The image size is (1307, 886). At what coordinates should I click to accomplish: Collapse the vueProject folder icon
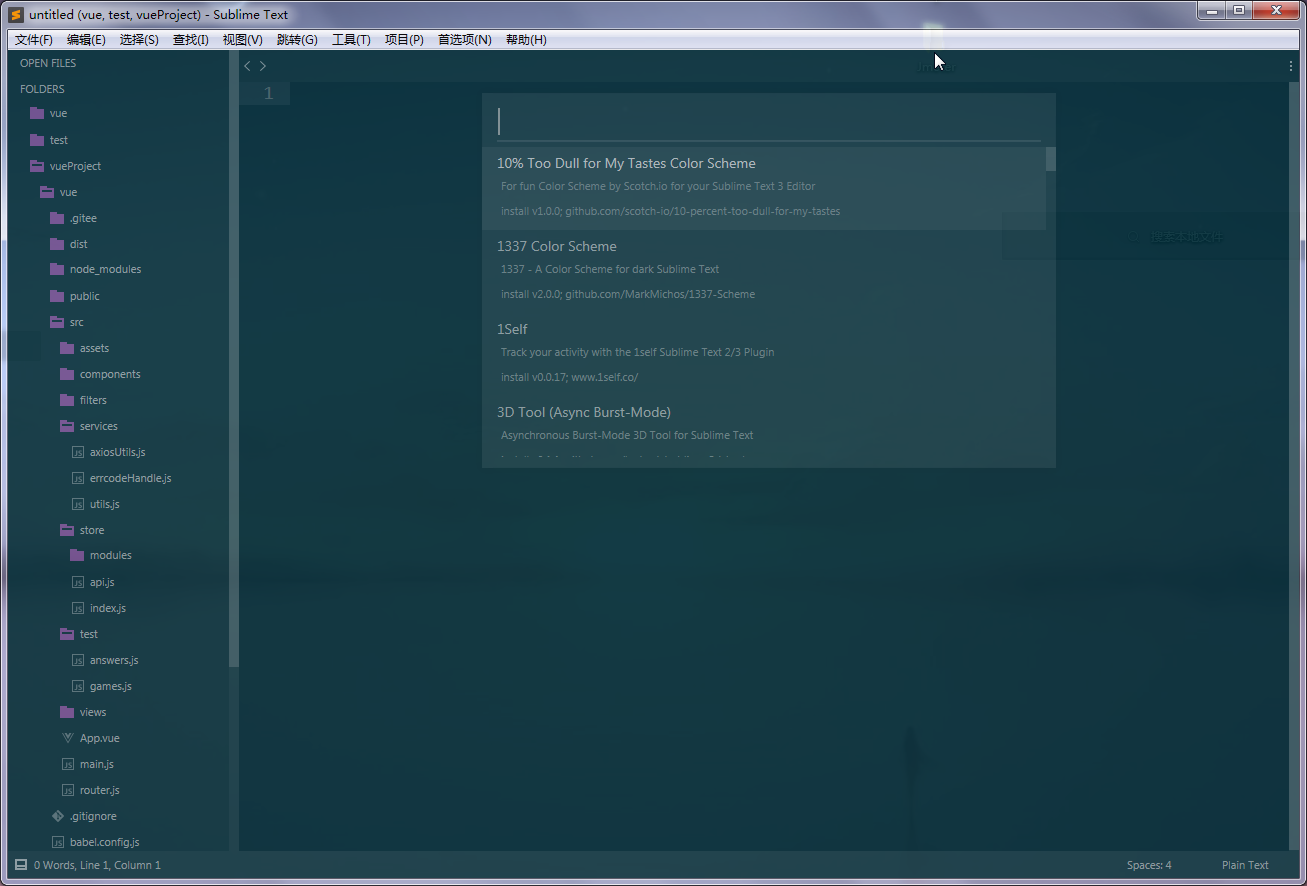coord(37,166)
